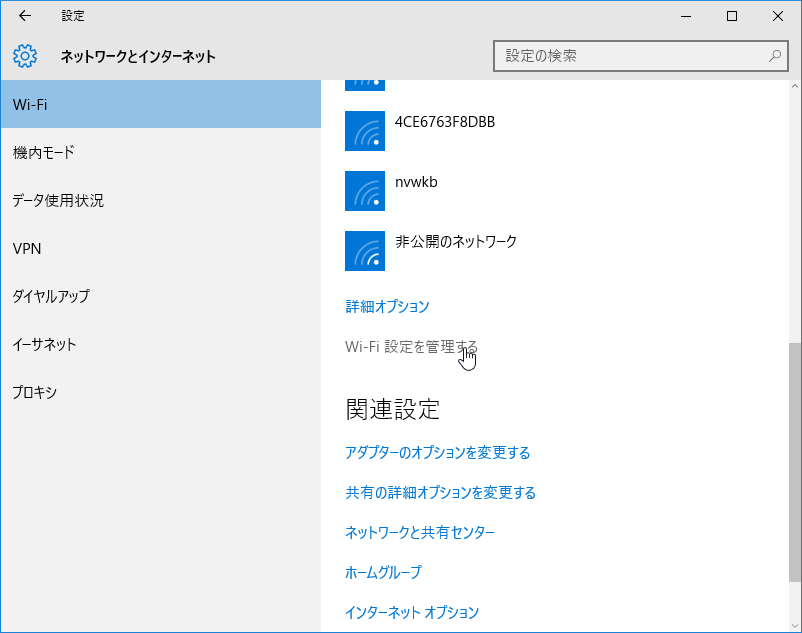
Task: Click Wi-Fi 設定を管理する link
Action: pos(411,347)
